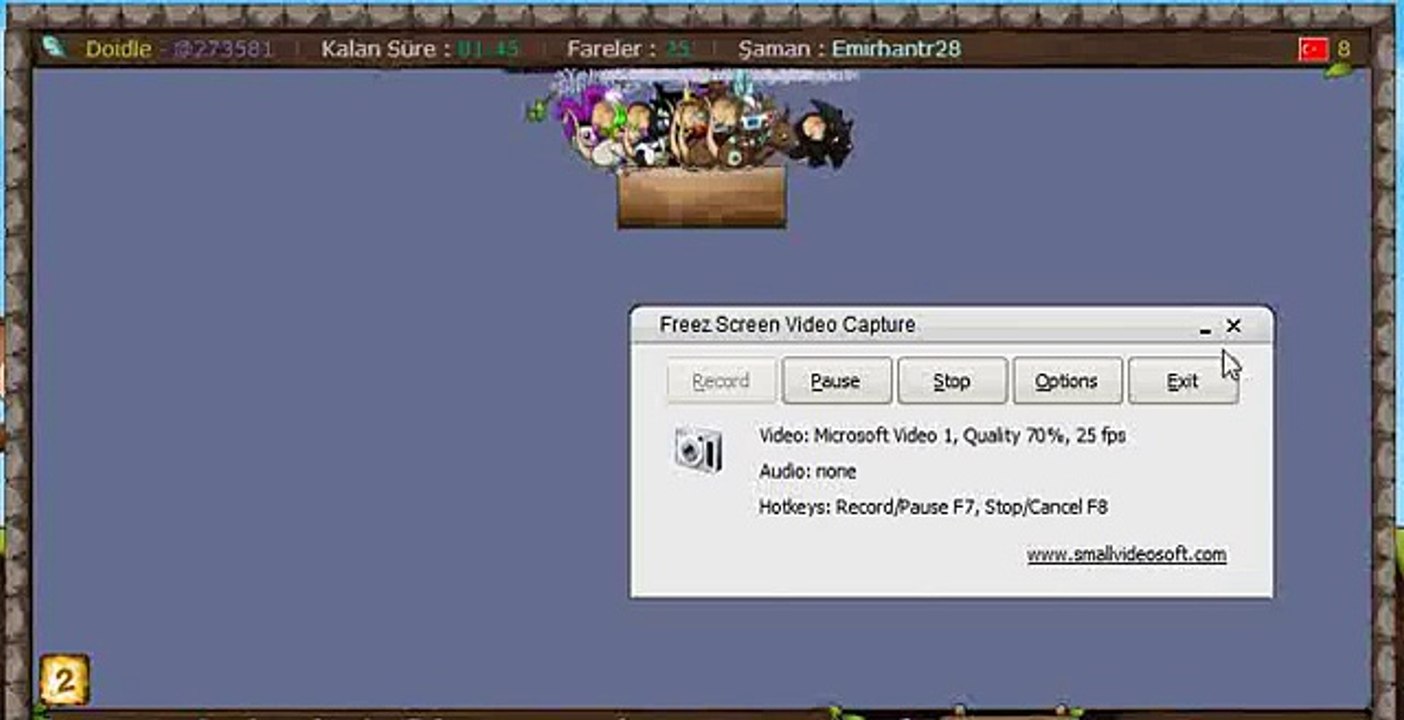
Task: Click the number 8 beside the flag
Action: (1344, 48)
